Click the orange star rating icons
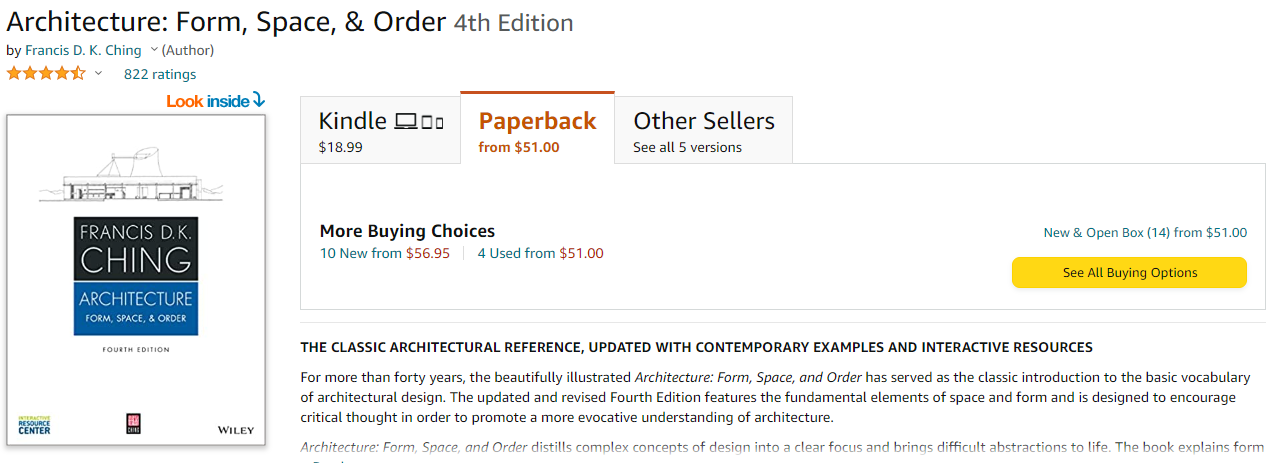This screenshot has height=463, width=1278. (x=46, y=74)
